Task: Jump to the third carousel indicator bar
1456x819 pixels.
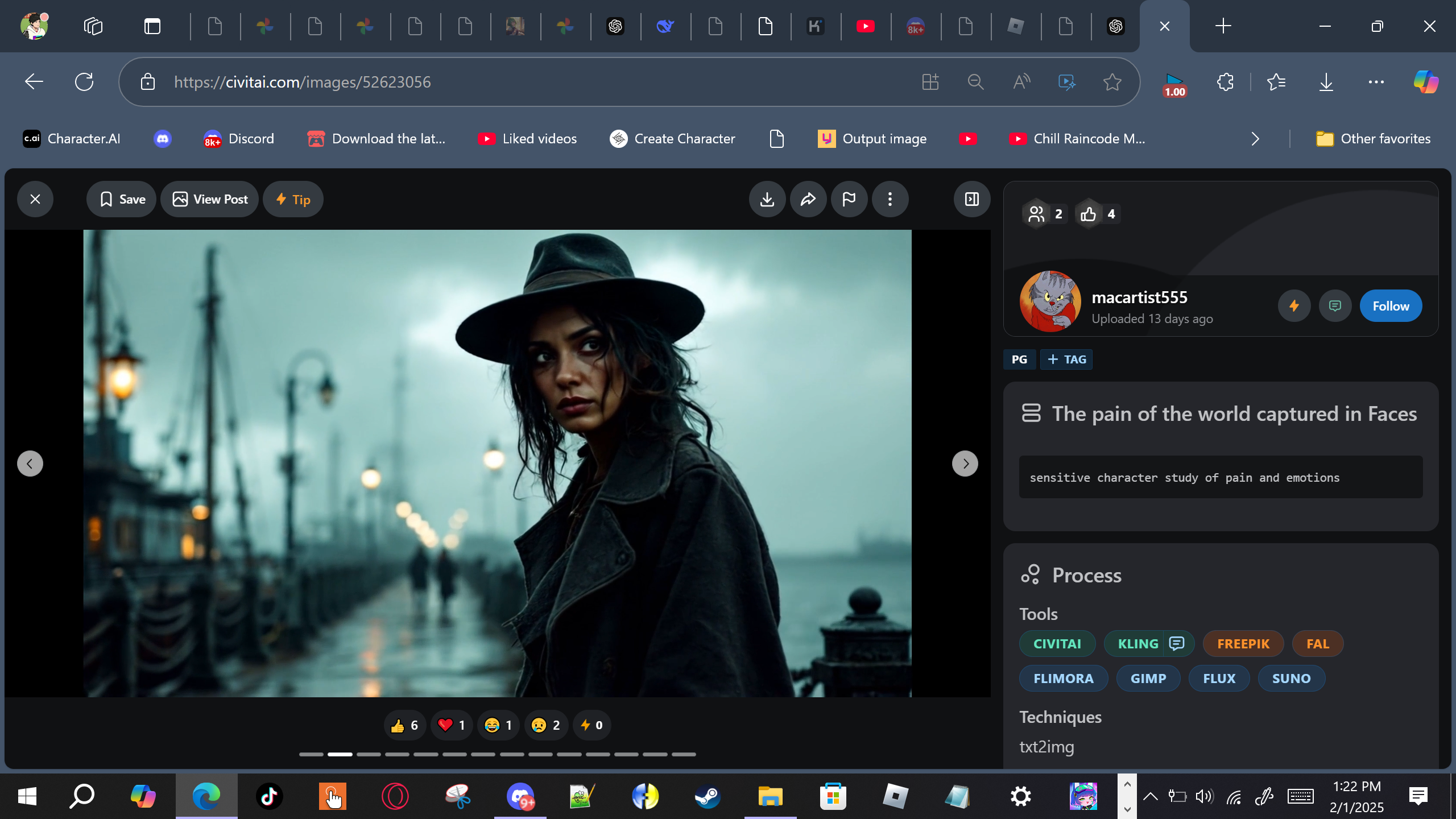Action: click(369, 754)
